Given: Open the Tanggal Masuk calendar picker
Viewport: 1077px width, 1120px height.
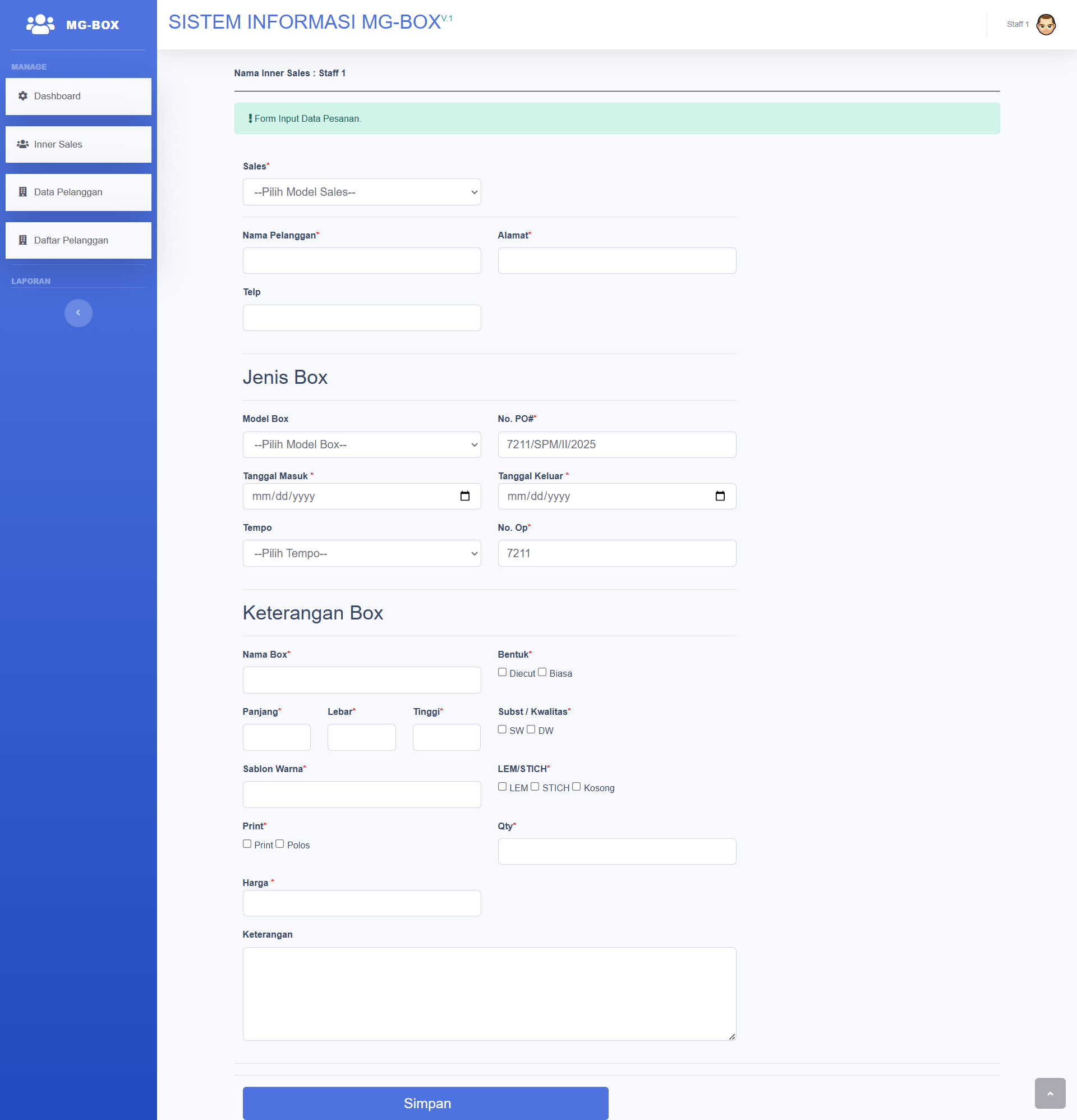Looking at the screenshot, I should point(466,496).
